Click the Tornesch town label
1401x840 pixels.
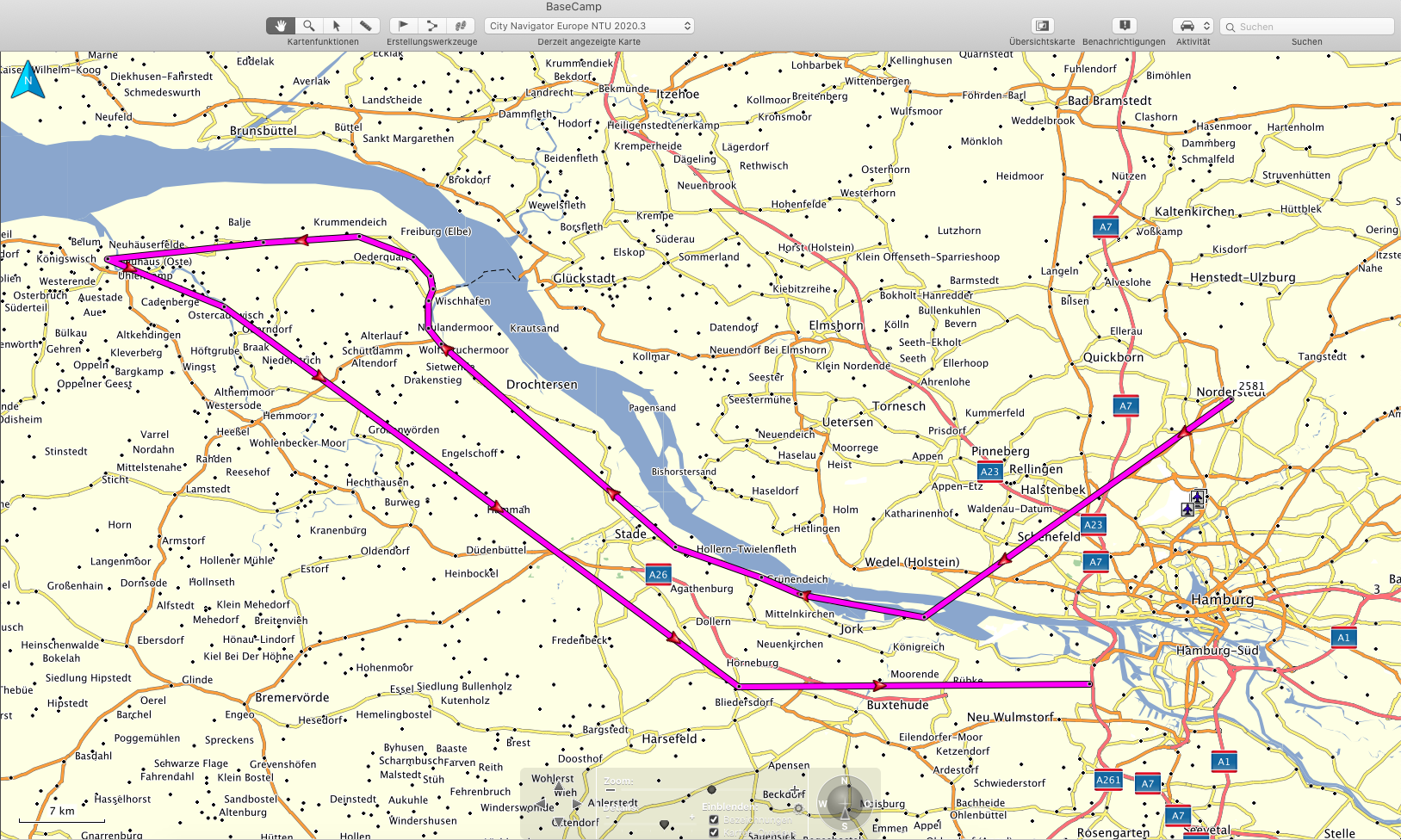coord(899,406)
